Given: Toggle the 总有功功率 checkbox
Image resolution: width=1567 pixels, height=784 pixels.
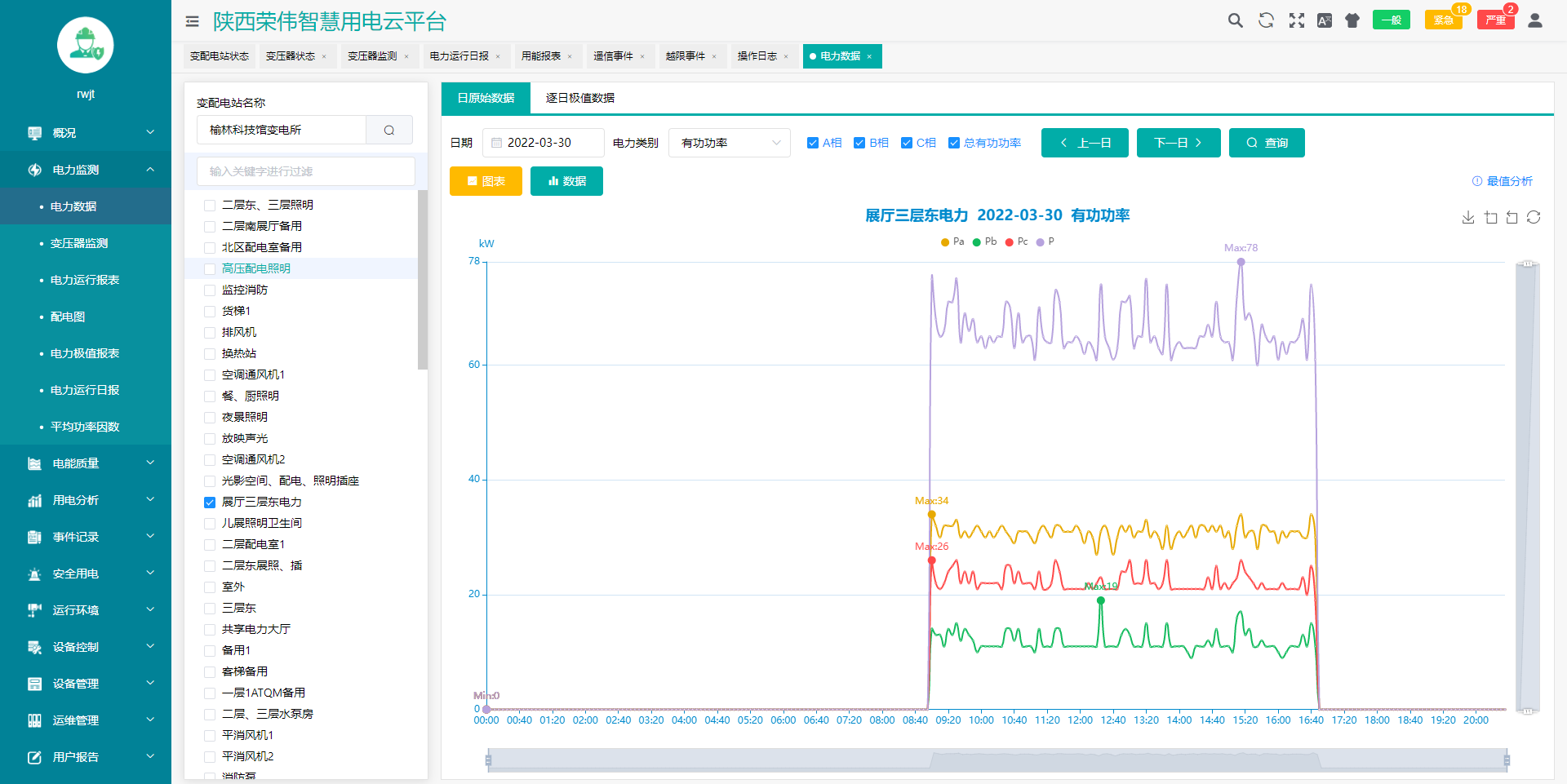Looking at the screenshot, I should coord(954,143).
